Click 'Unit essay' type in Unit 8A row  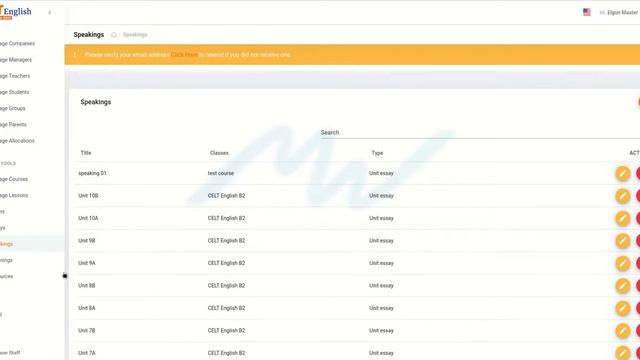(381, 308)
